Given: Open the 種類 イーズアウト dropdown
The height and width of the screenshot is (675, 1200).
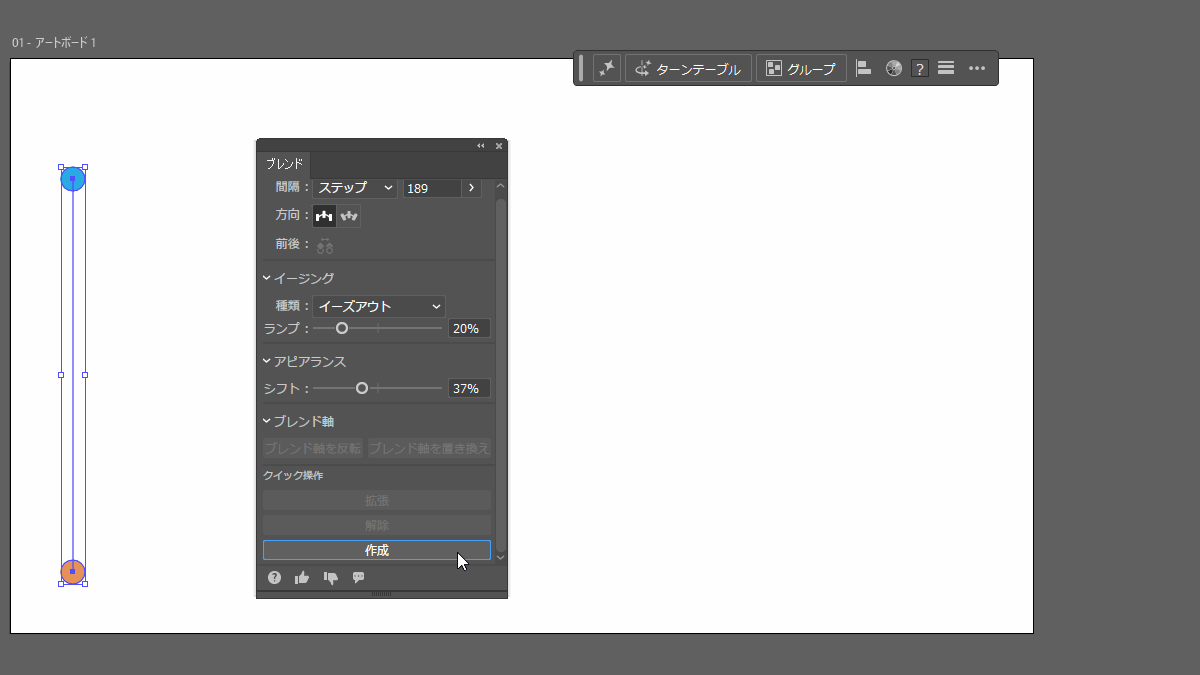Looking at the screenshot, I should (379, 306).
